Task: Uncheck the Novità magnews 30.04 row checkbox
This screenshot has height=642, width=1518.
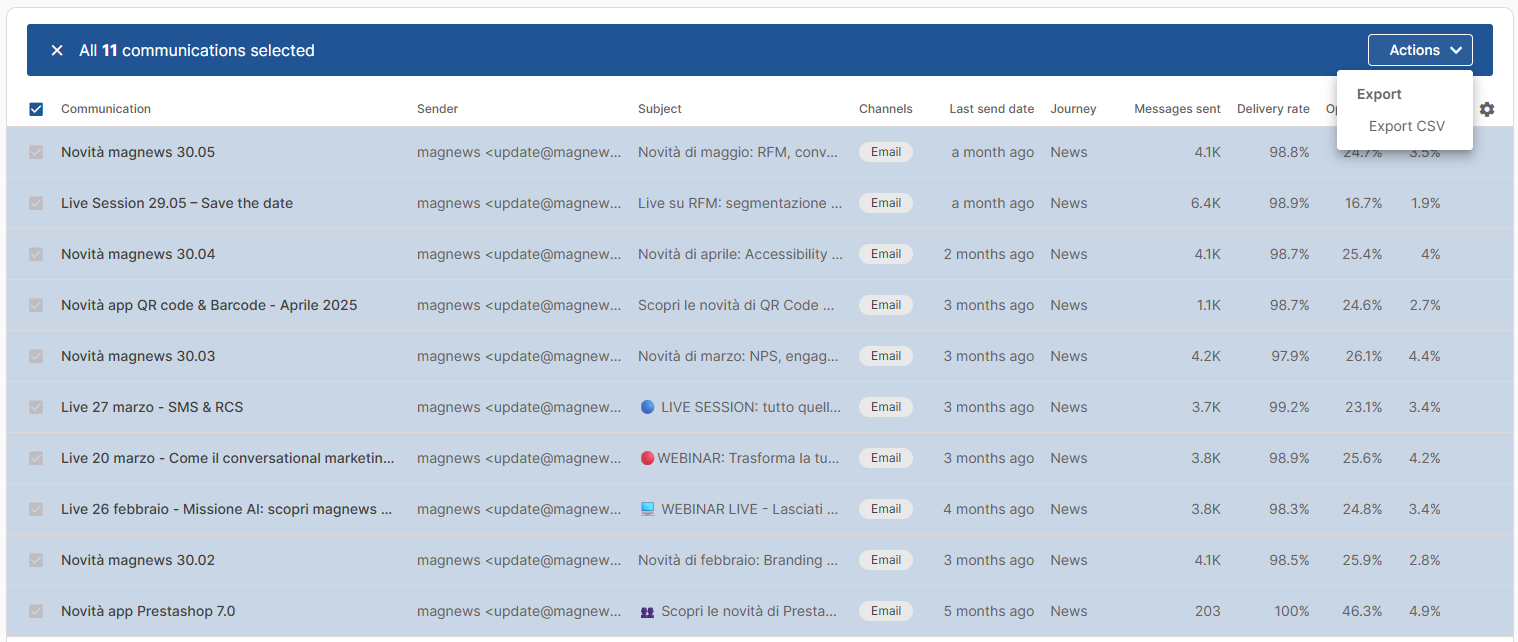Action: point(36,254)
